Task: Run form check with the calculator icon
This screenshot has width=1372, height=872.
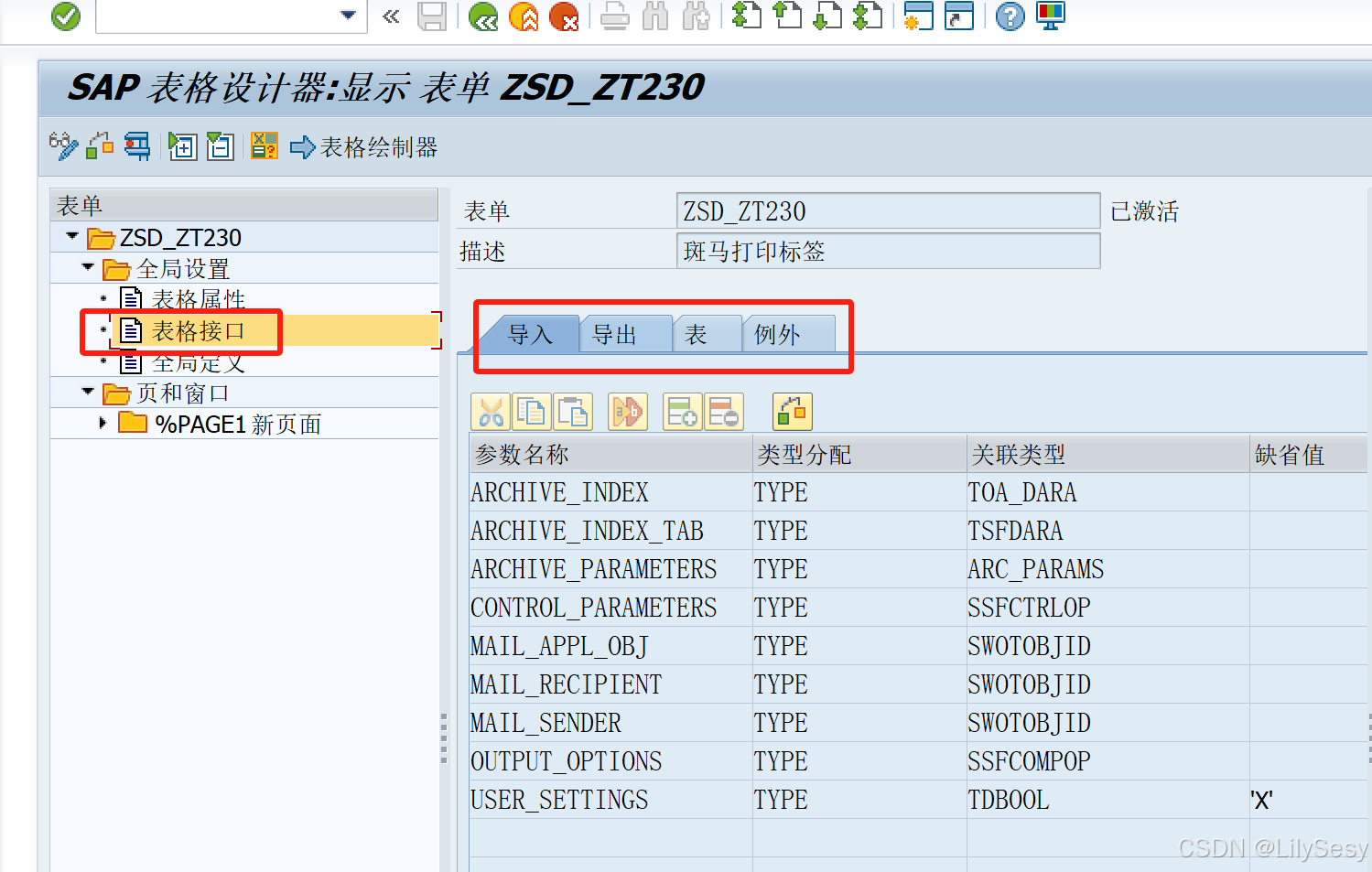Action: (x=264, y=146)
